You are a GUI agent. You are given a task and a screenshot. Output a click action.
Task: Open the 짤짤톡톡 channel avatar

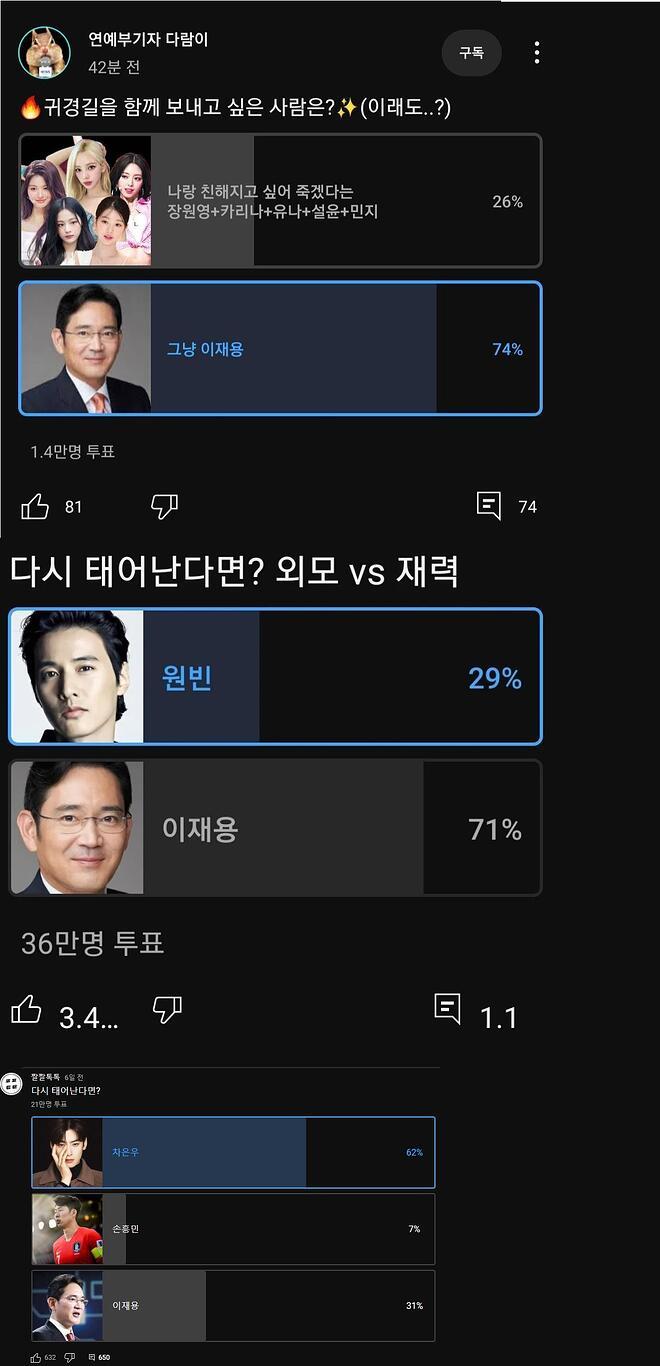12,1084
